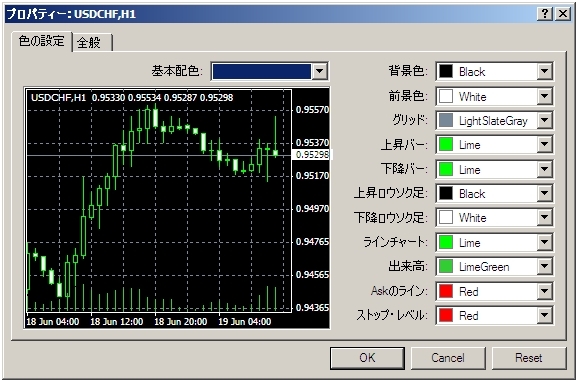The width and height of the screenshot is (578, 382).
Task: Expand the ラインチャート Lime dropdown
Action: 544,242
